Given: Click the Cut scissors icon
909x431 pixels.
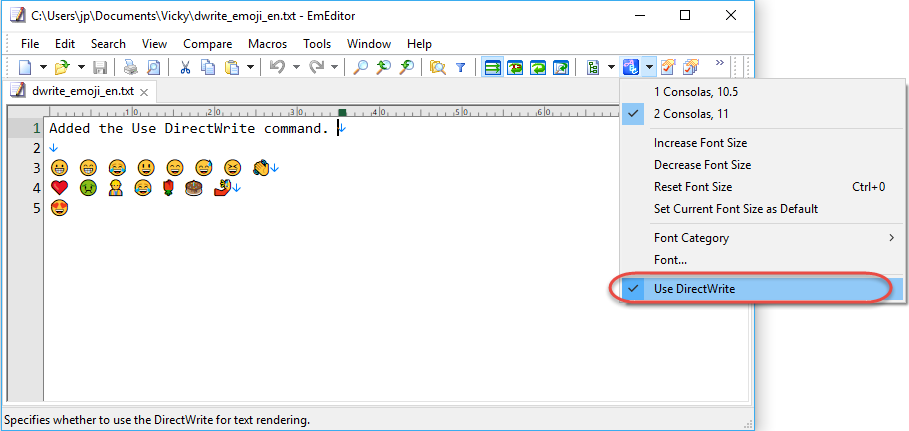Looking at the screenshot, I should point(186,67).
